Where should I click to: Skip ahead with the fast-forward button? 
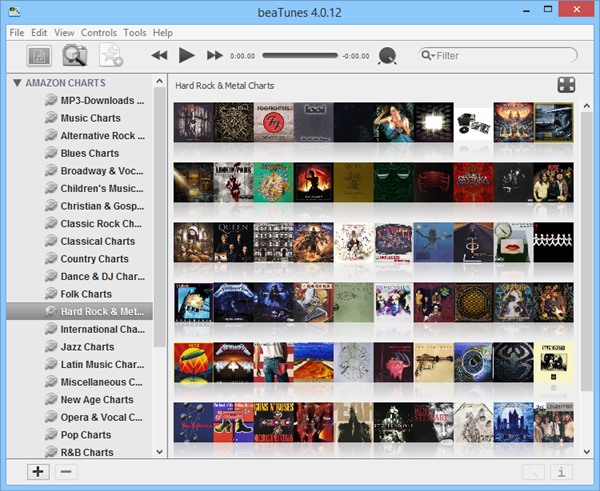pos(214,56)
